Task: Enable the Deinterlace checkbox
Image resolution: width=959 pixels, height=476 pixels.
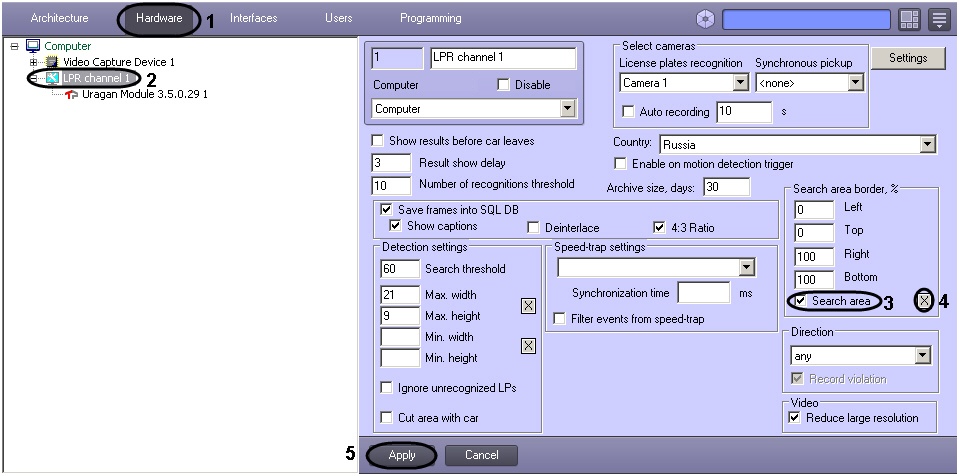Action: point(534,228)
